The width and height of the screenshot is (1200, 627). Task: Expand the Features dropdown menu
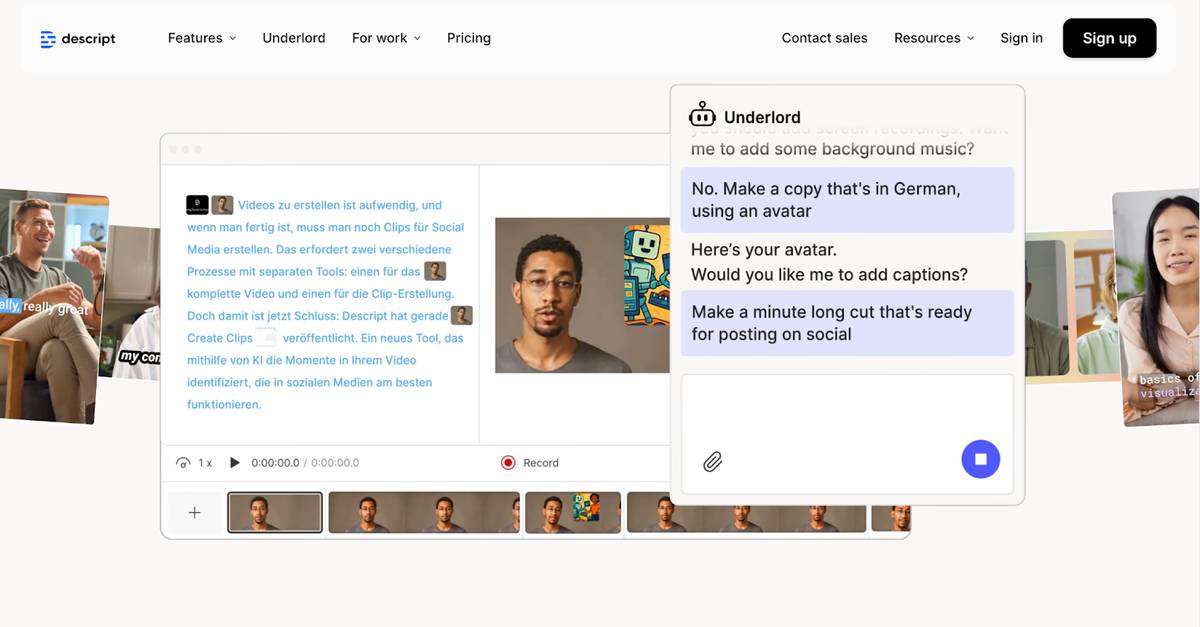[202, 38]
